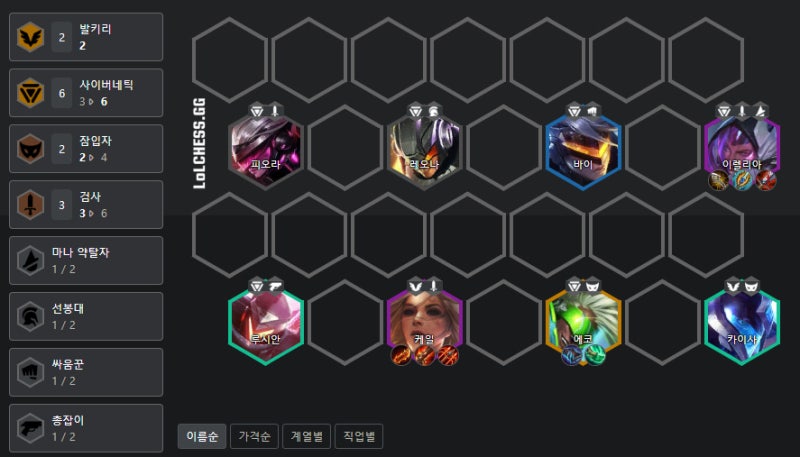Click the 발키리 synergy icon

click(30, 37)
